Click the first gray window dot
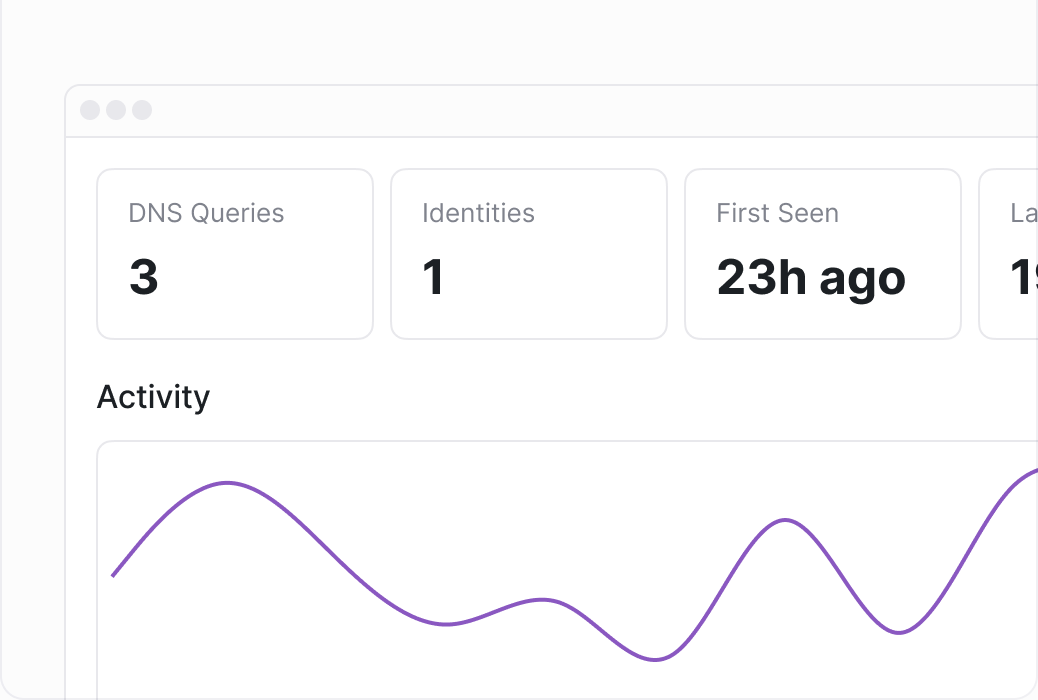Viewport: 1038px width, 700px height. pyautogui.click(x=90, y=110)
